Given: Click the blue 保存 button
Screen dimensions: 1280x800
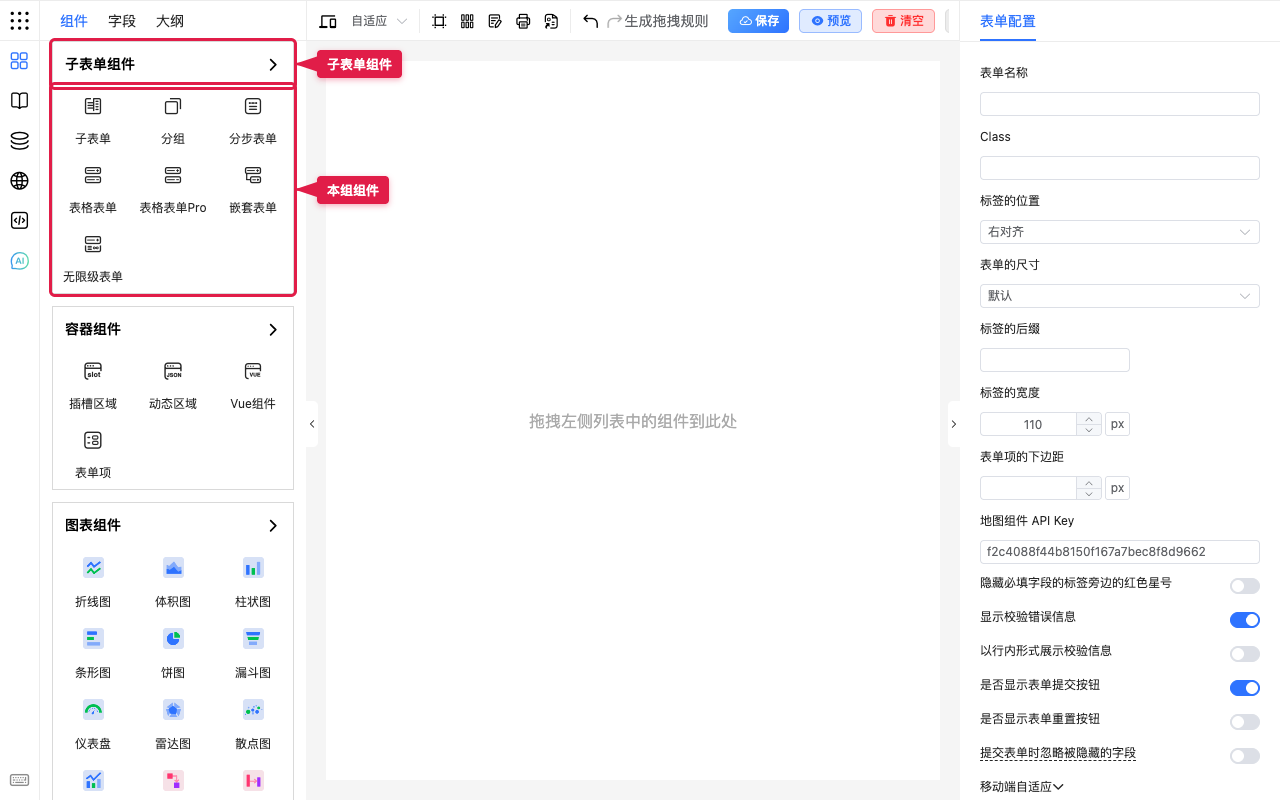Looking at the screenshot, I should click(758, 21).
